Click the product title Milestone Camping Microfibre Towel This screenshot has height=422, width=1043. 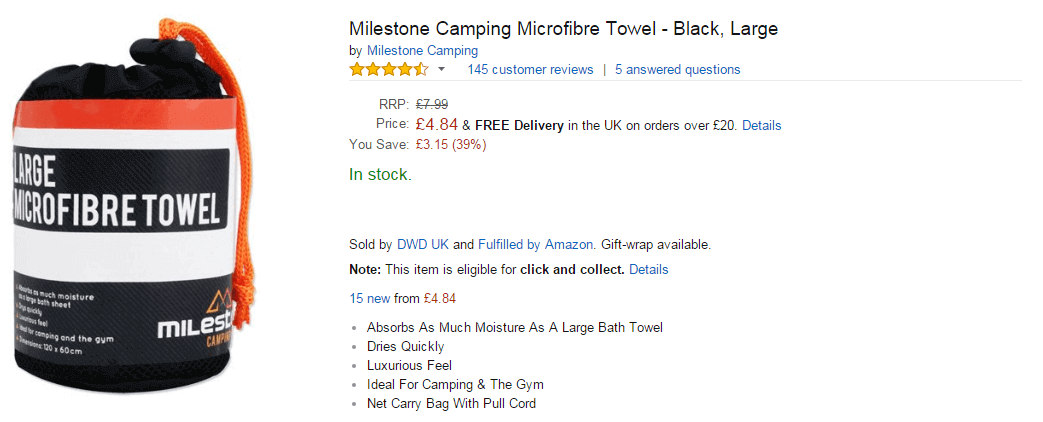point(563,29)
